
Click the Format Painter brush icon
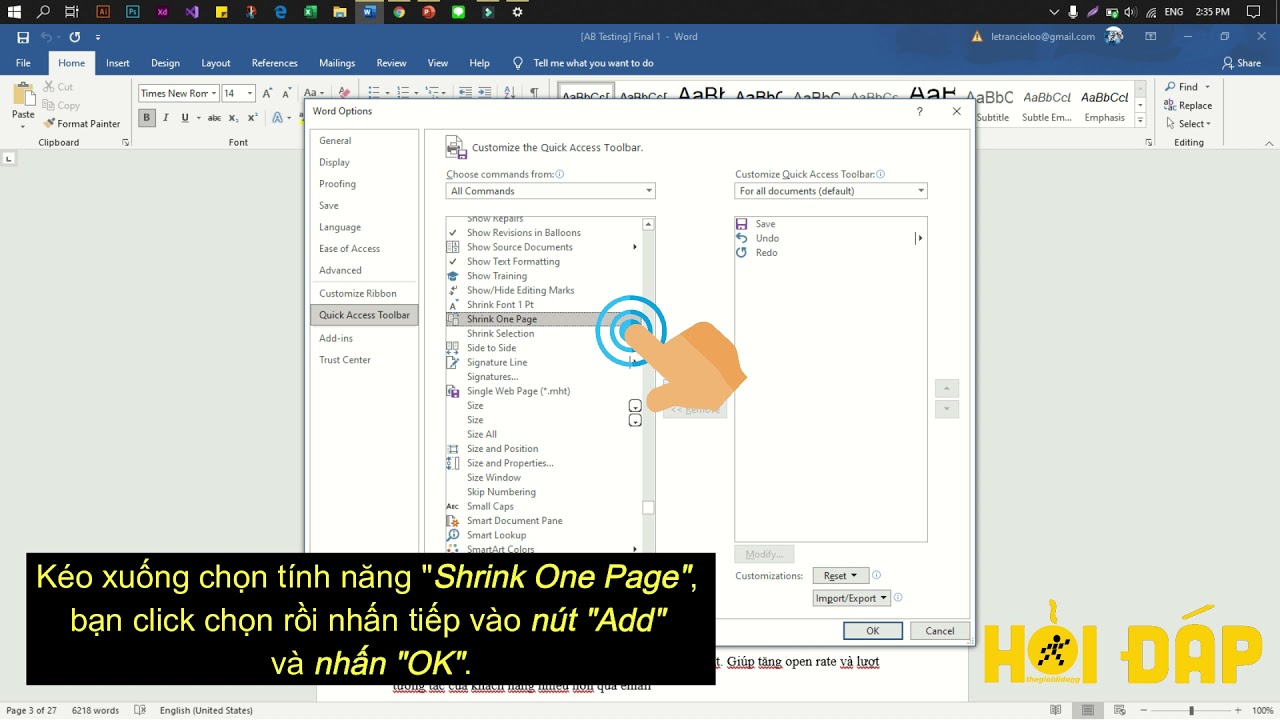click(49, 124)
